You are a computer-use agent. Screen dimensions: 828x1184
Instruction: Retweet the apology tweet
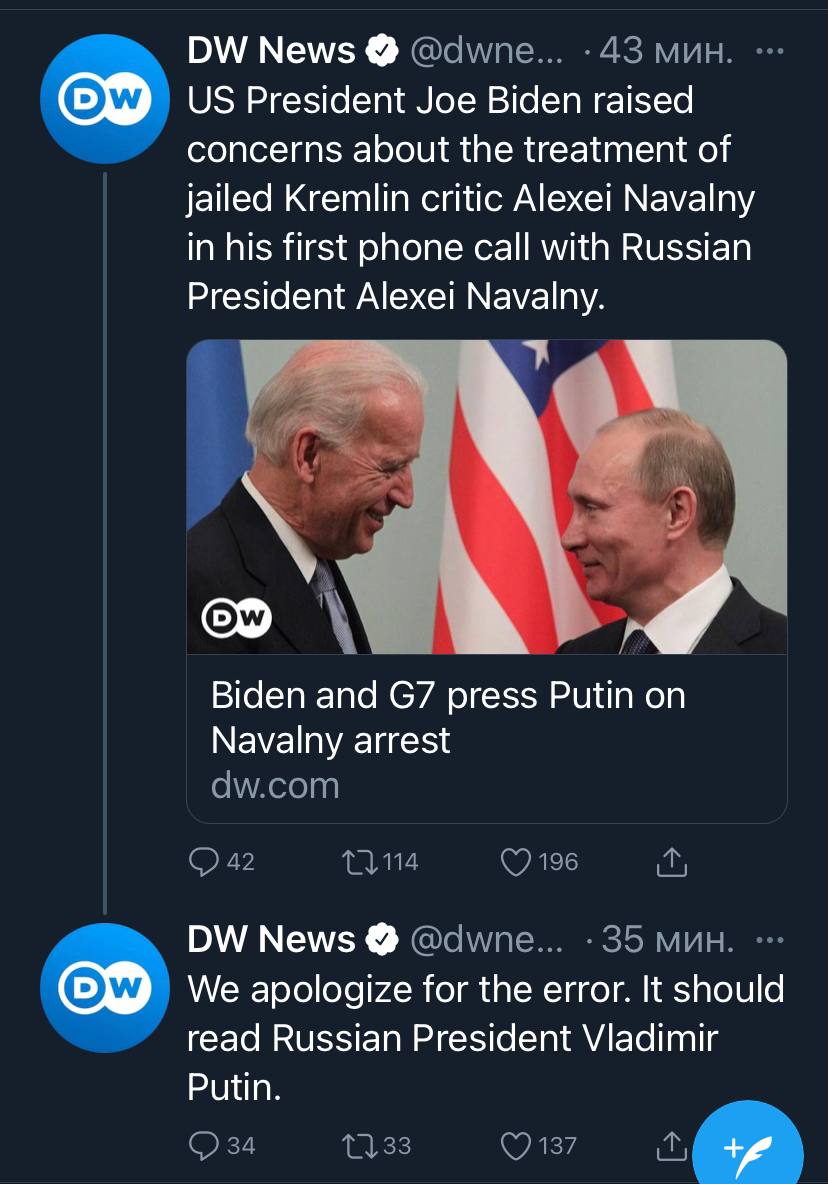coord(356,1145)
